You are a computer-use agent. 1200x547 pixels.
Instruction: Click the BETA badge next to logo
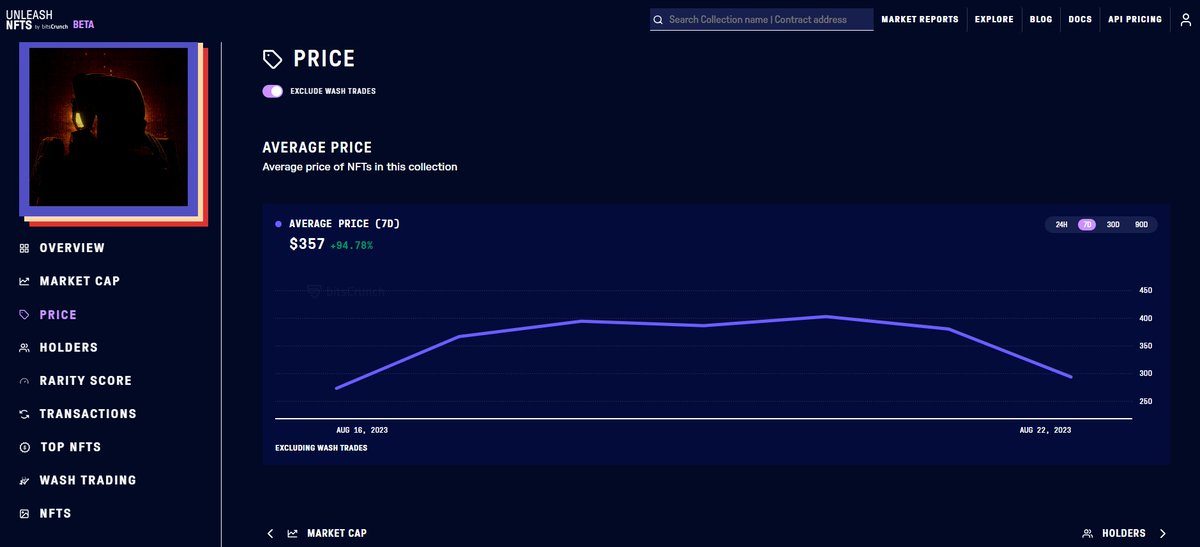click(84, 24)
